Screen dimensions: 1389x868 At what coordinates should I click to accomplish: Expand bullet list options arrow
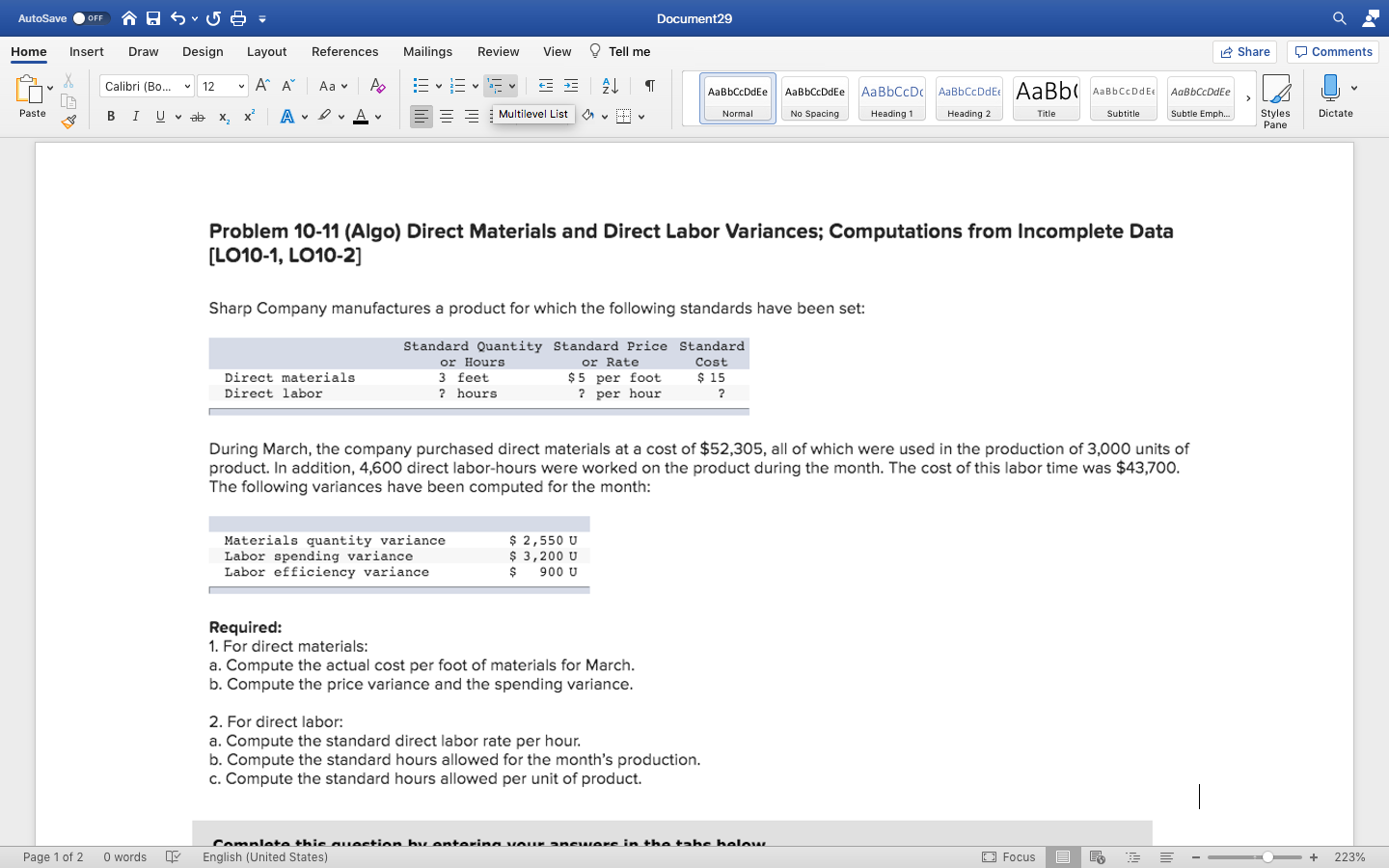439,87
